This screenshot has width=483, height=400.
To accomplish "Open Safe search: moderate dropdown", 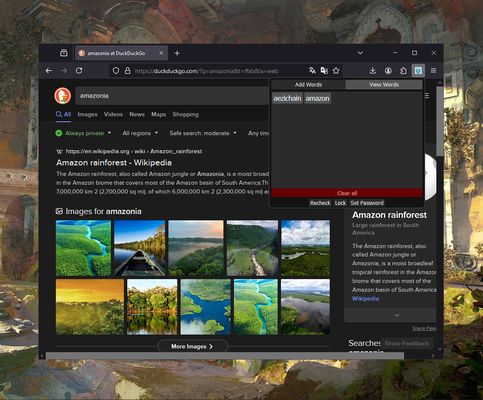I will coord(203,133).
